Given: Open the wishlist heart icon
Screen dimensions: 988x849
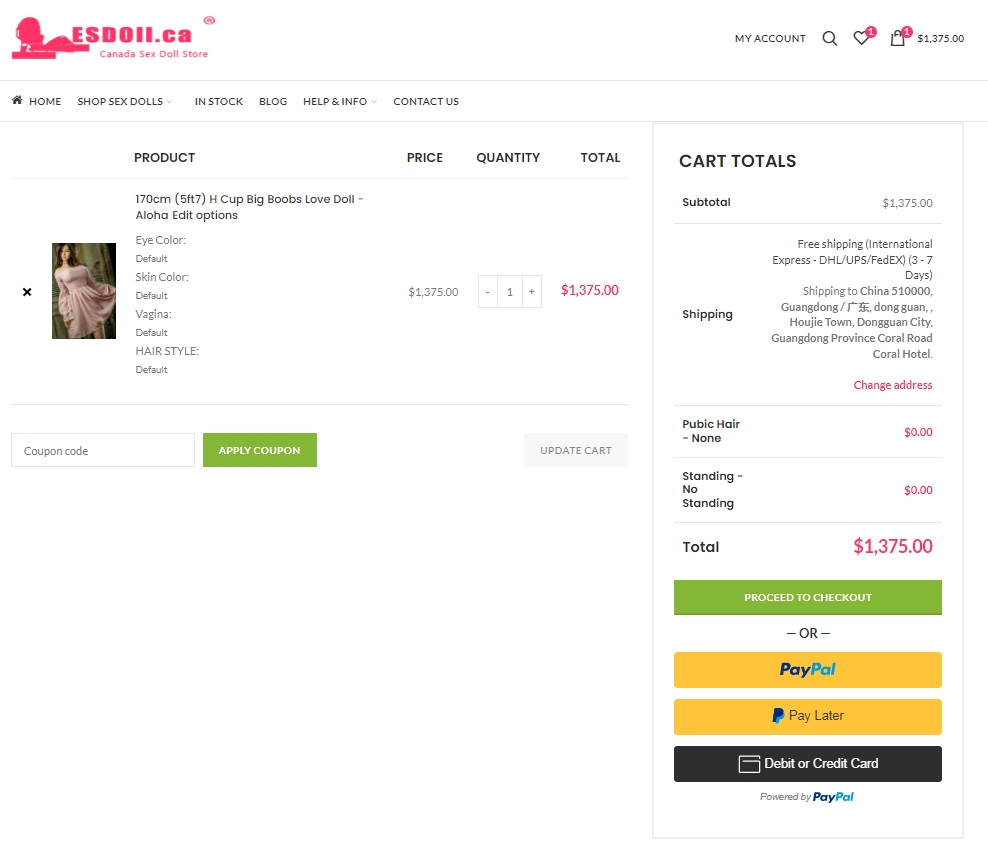Looking at the screenshot, I should 861,39.
